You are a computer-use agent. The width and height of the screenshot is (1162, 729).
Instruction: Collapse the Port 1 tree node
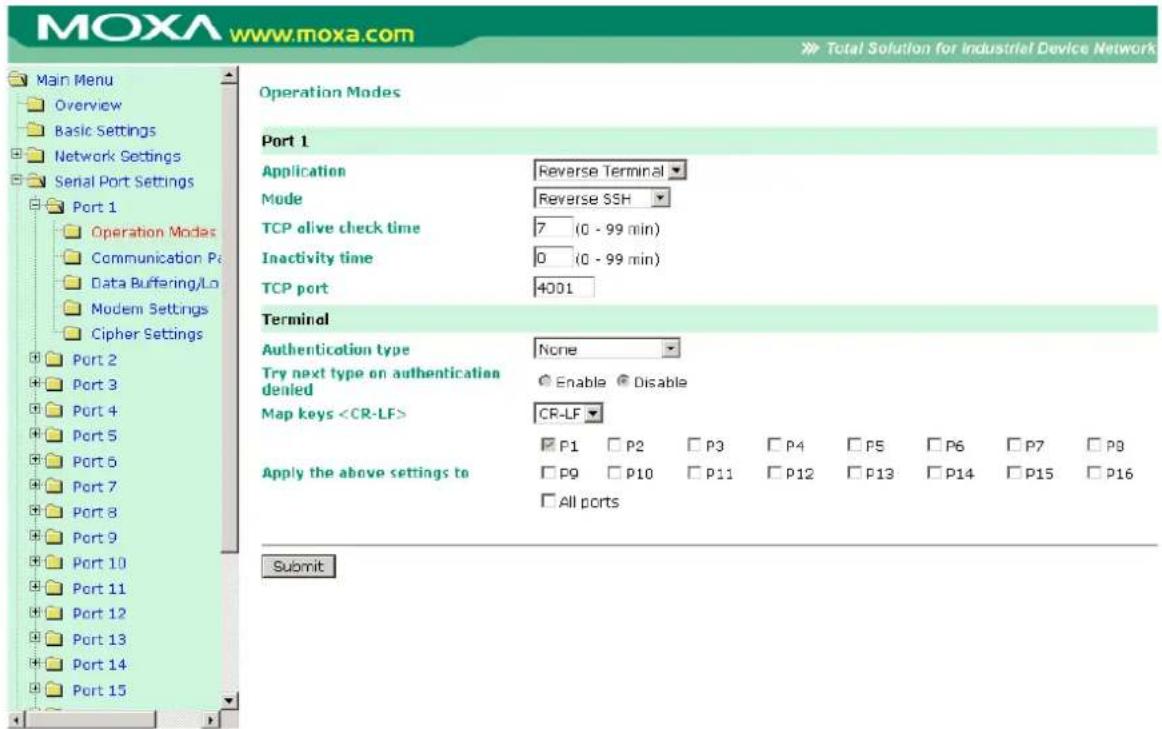(x=34, y=205)
